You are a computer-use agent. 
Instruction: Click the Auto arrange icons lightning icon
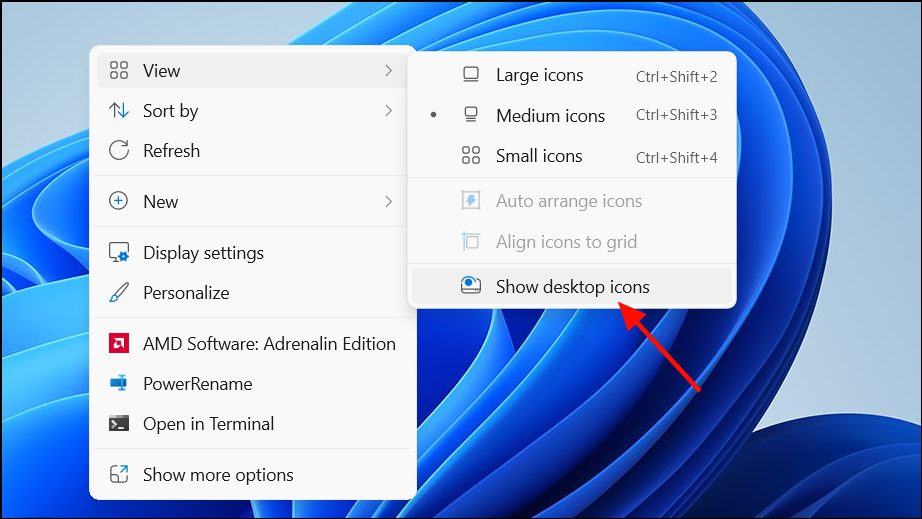[471, 200]
